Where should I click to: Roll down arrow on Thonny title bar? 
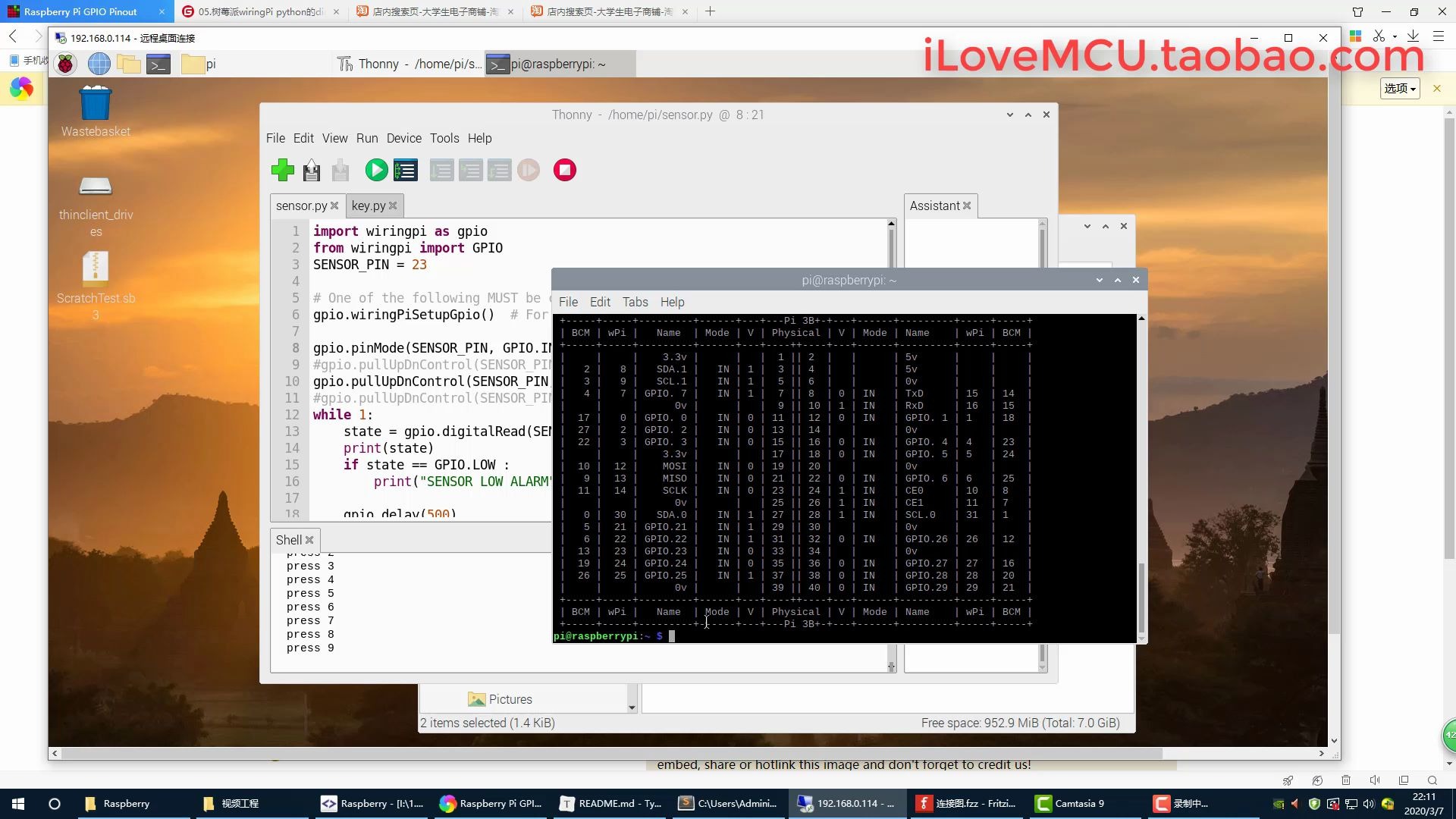pos(1010,115)
